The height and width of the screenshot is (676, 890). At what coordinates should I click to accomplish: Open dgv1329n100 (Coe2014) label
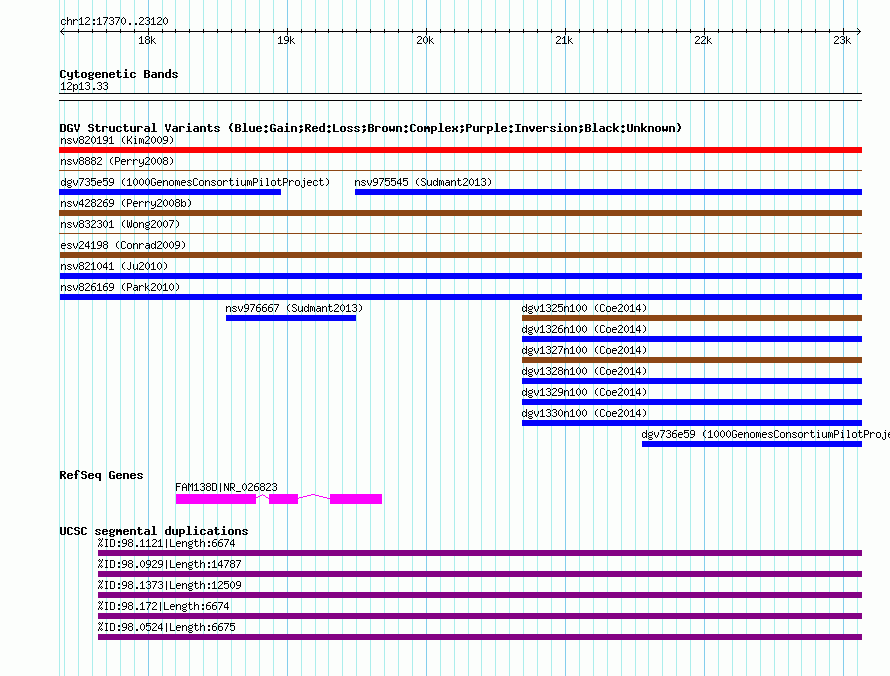[x=584, y=392]
